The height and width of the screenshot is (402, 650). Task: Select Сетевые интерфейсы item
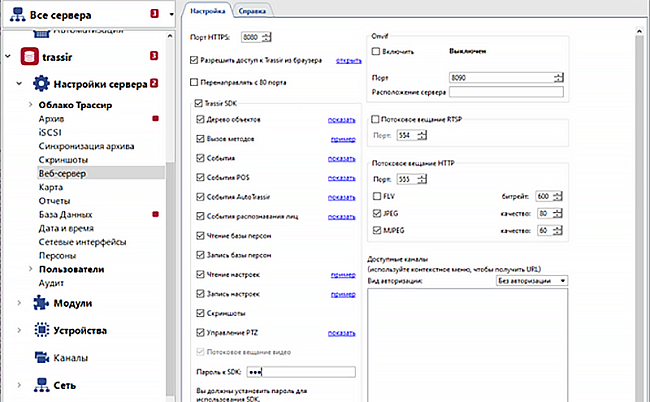(82, 242)
